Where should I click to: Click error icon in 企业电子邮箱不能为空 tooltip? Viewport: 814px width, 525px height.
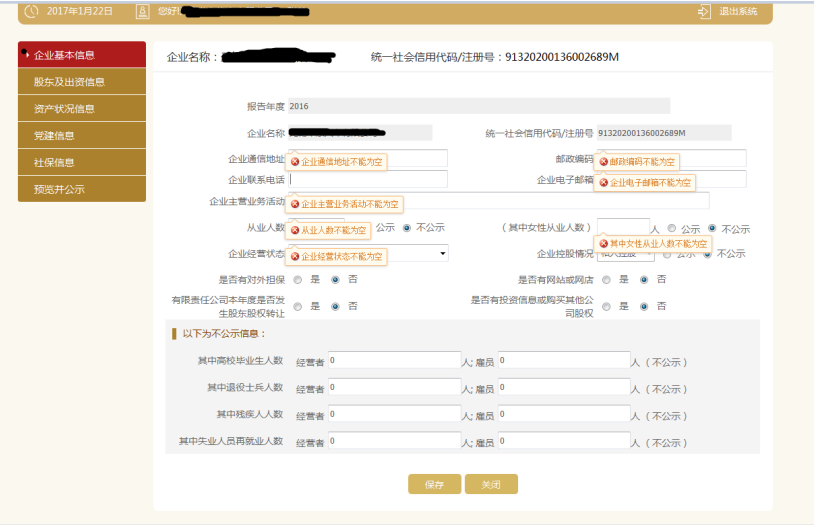click(x=603, y=183)
